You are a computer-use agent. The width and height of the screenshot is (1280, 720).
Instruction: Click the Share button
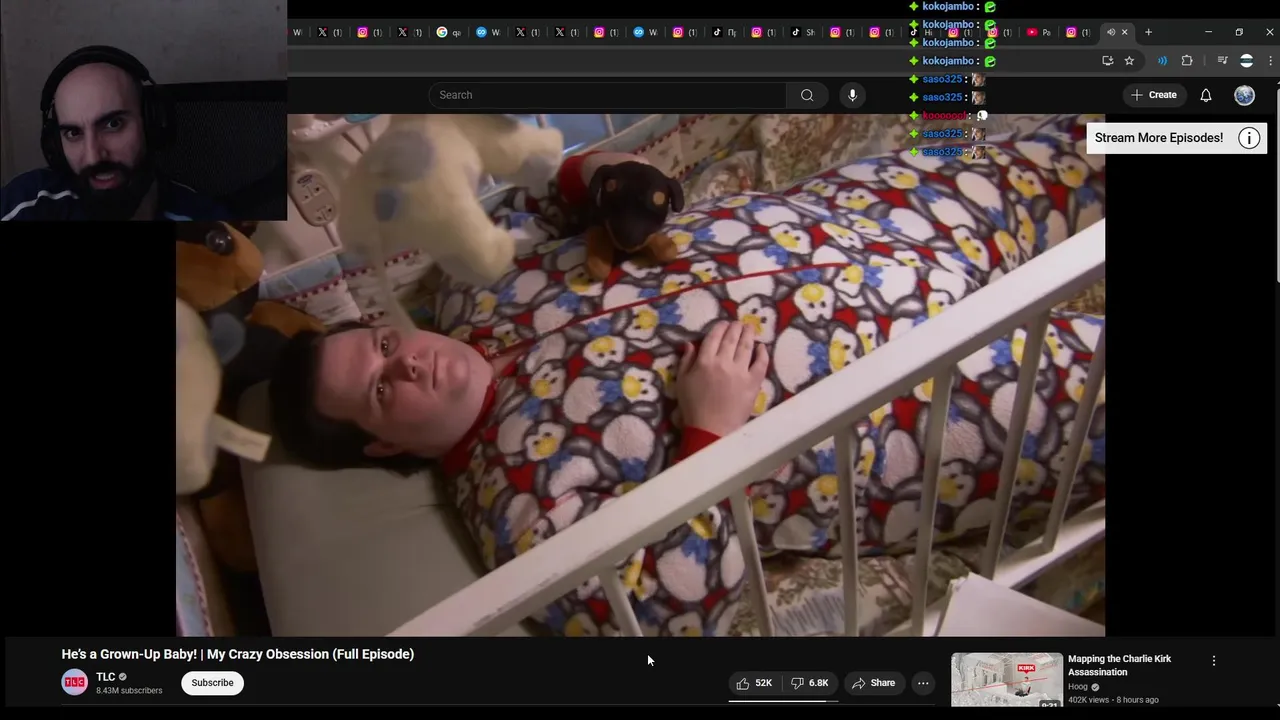(x=873, y=683)
